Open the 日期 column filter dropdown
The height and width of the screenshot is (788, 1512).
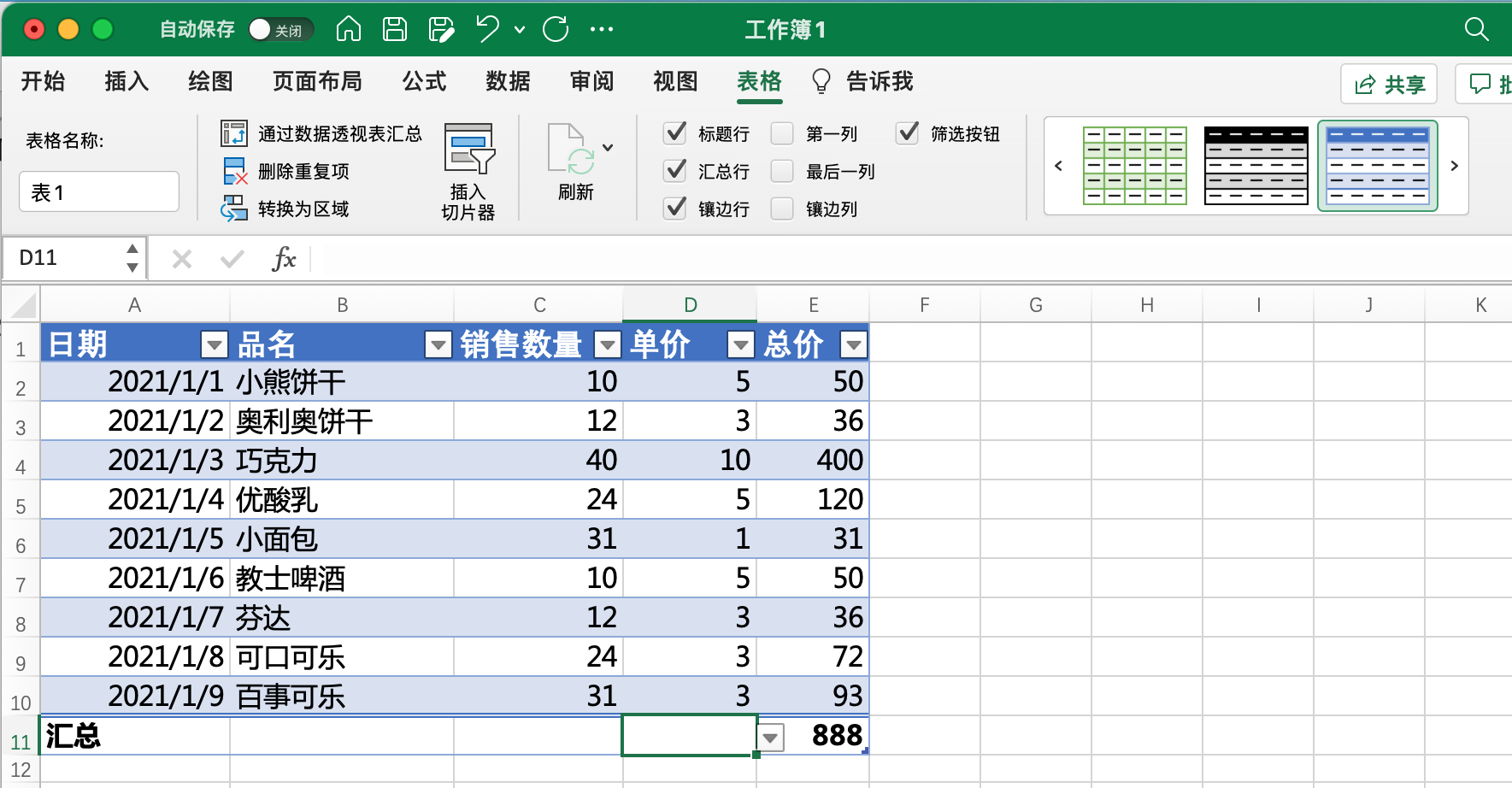coord(214,344)
